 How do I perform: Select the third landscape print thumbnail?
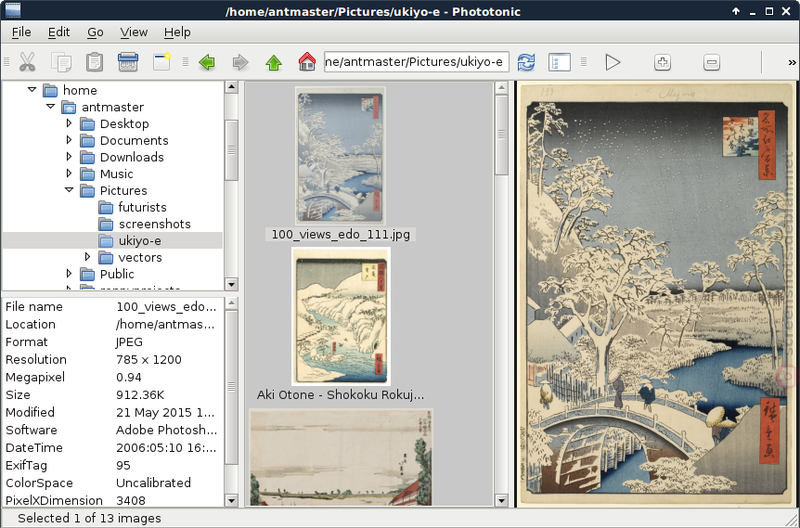point(341,458)
